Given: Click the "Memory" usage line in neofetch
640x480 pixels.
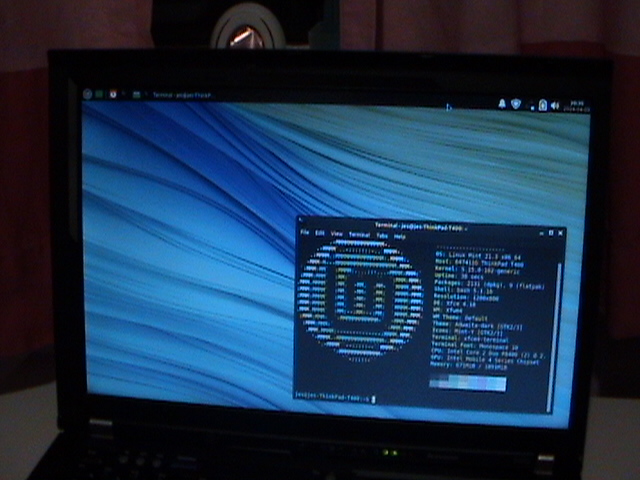Looking at the screenshot, I should [469, 366].
